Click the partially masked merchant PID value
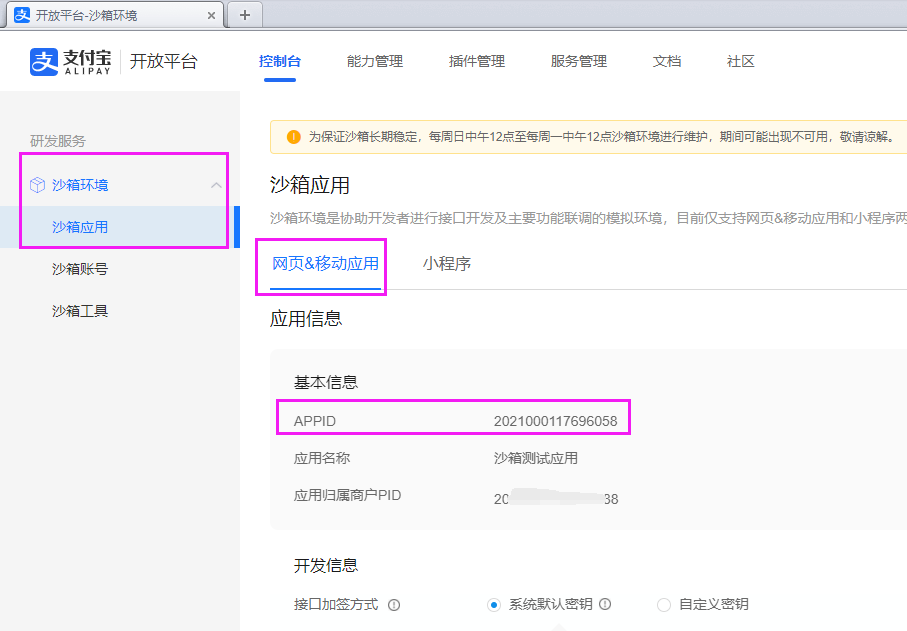Viewport: 907px width, 631px height. pyautogui.click(x=556, y=499)
